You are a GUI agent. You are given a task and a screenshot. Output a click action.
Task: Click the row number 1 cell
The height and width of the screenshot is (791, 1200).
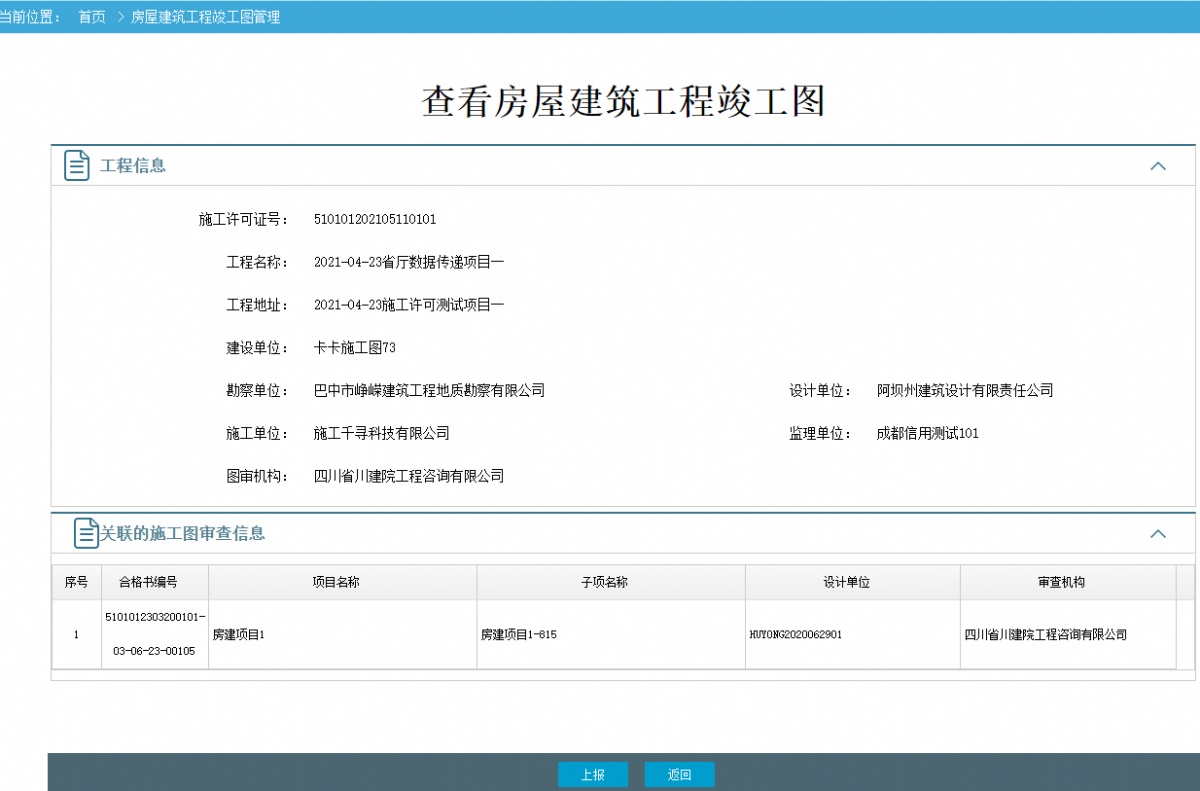click(x=77, y=634)
